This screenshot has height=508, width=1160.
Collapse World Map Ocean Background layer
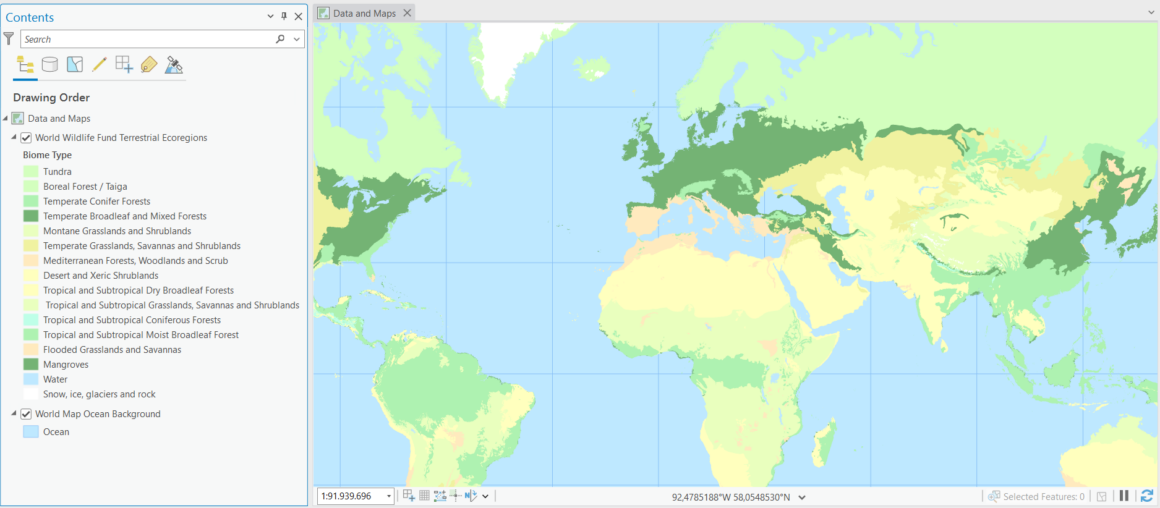click(14, 414)
